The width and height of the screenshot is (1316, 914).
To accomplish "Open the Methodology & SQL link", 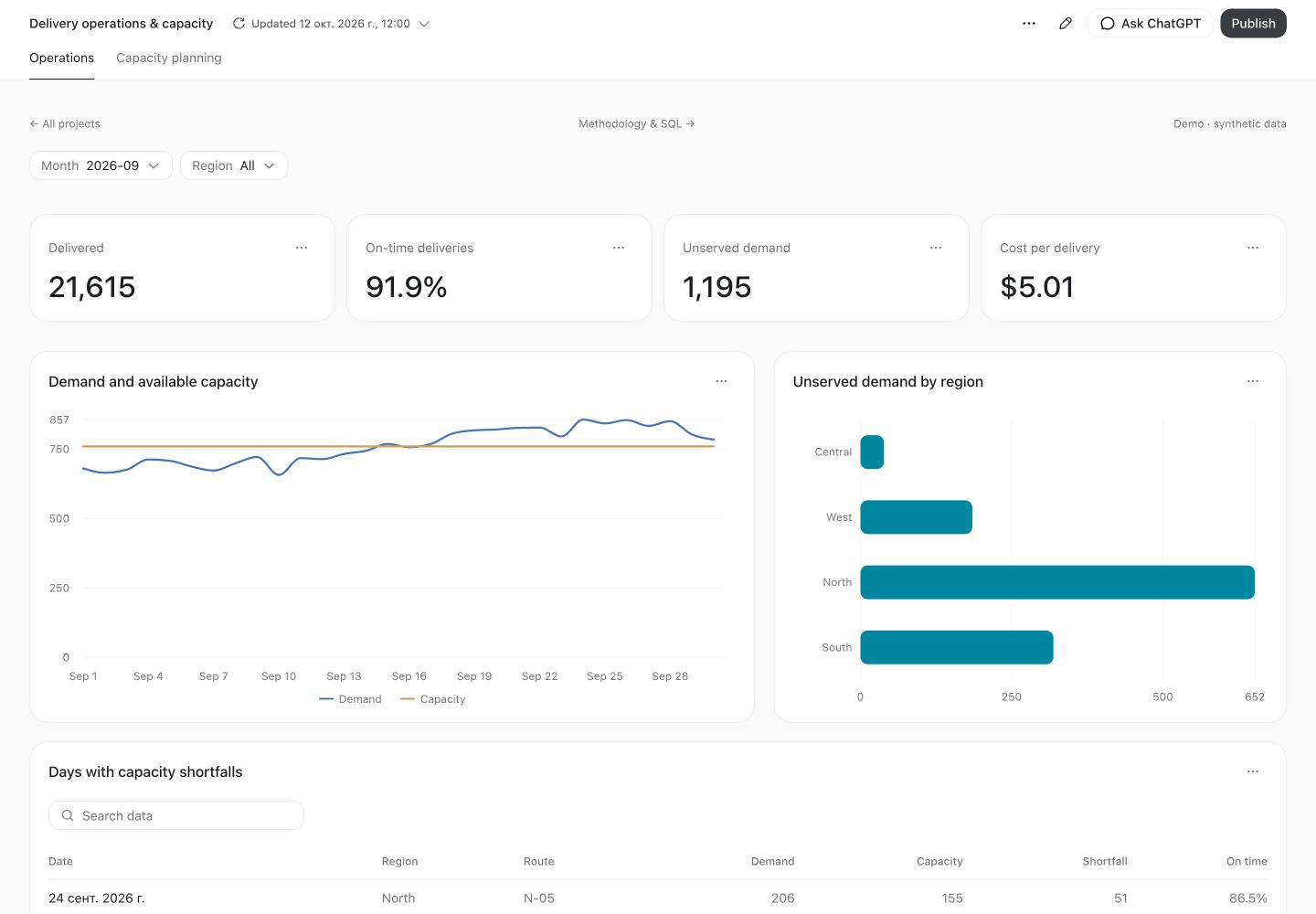I will pos(636,123).
